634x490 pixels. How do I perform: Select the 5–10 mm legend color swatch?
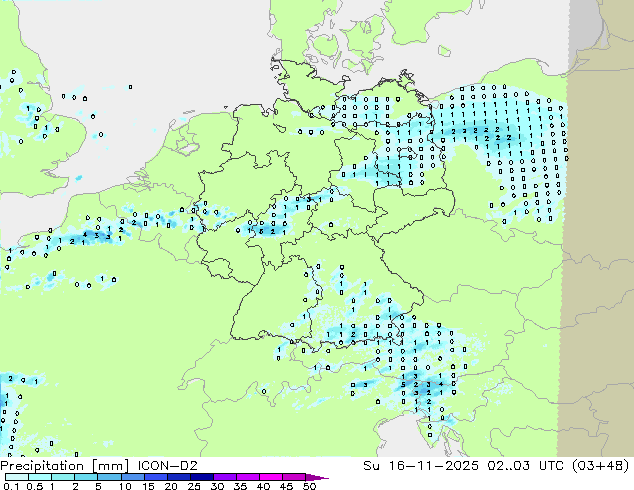tap(109, 477)
